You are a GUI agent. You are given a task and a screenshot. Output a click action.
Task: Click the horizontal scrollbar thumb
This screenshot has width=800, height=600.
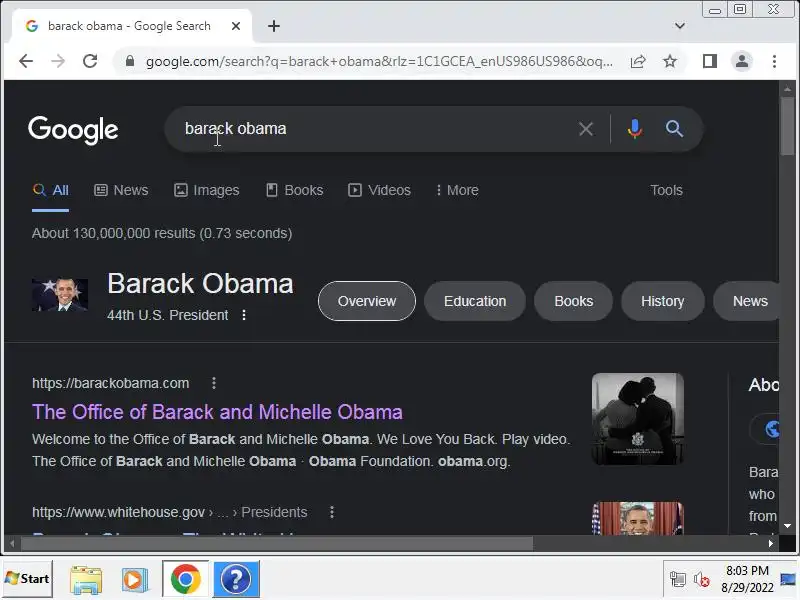(277, 543)
